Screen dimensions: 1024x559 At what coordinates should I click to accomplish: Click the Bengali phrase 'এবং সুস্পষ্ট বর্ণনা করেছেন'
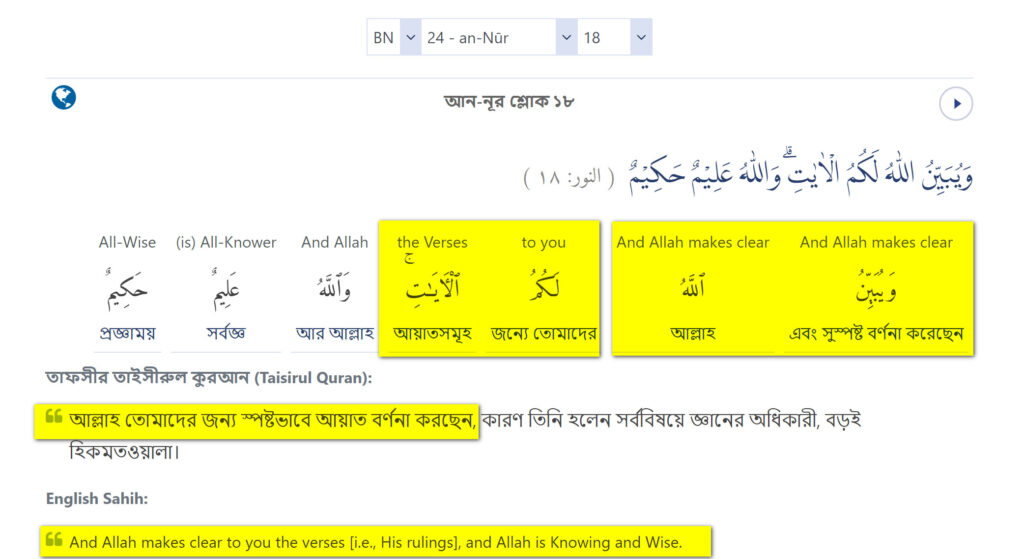pos(877,333)
